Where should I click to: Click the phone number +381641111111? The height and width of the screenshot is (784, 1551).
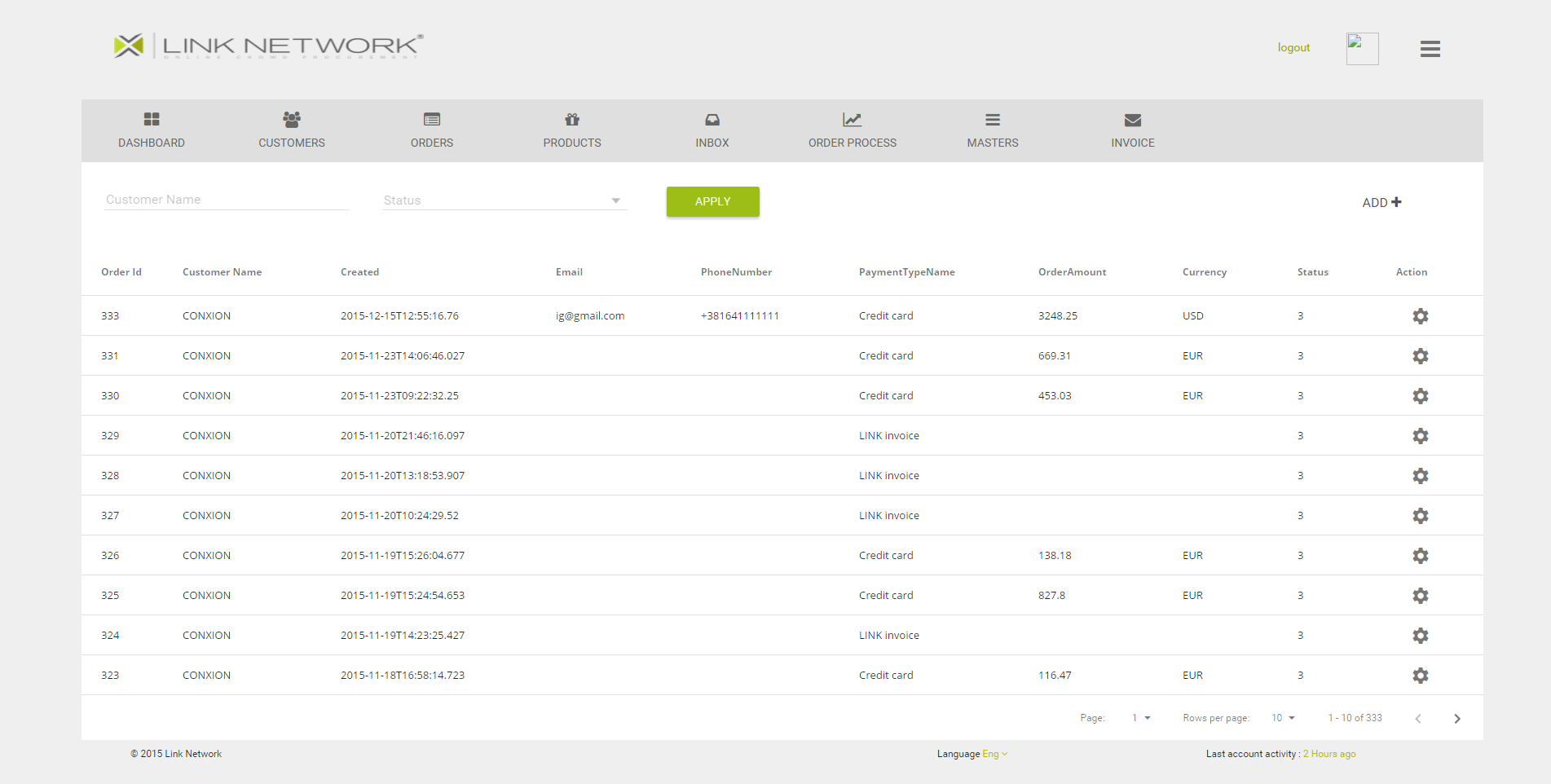[740, 316]
